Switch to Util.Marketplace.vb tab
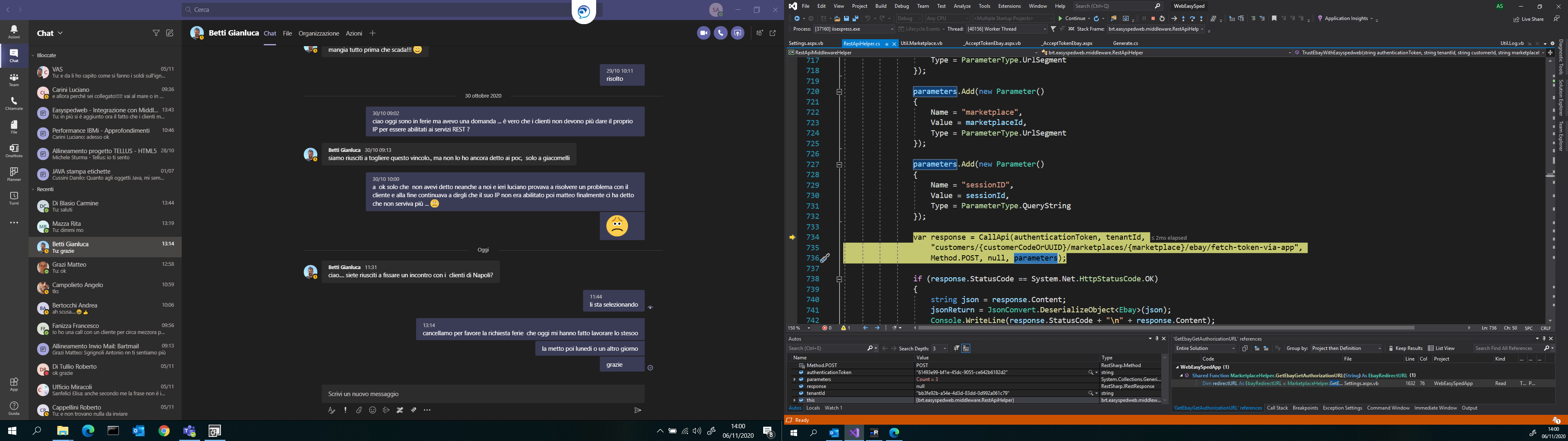Viewport: 1568px width, 441px height. [x=921, y=43]
